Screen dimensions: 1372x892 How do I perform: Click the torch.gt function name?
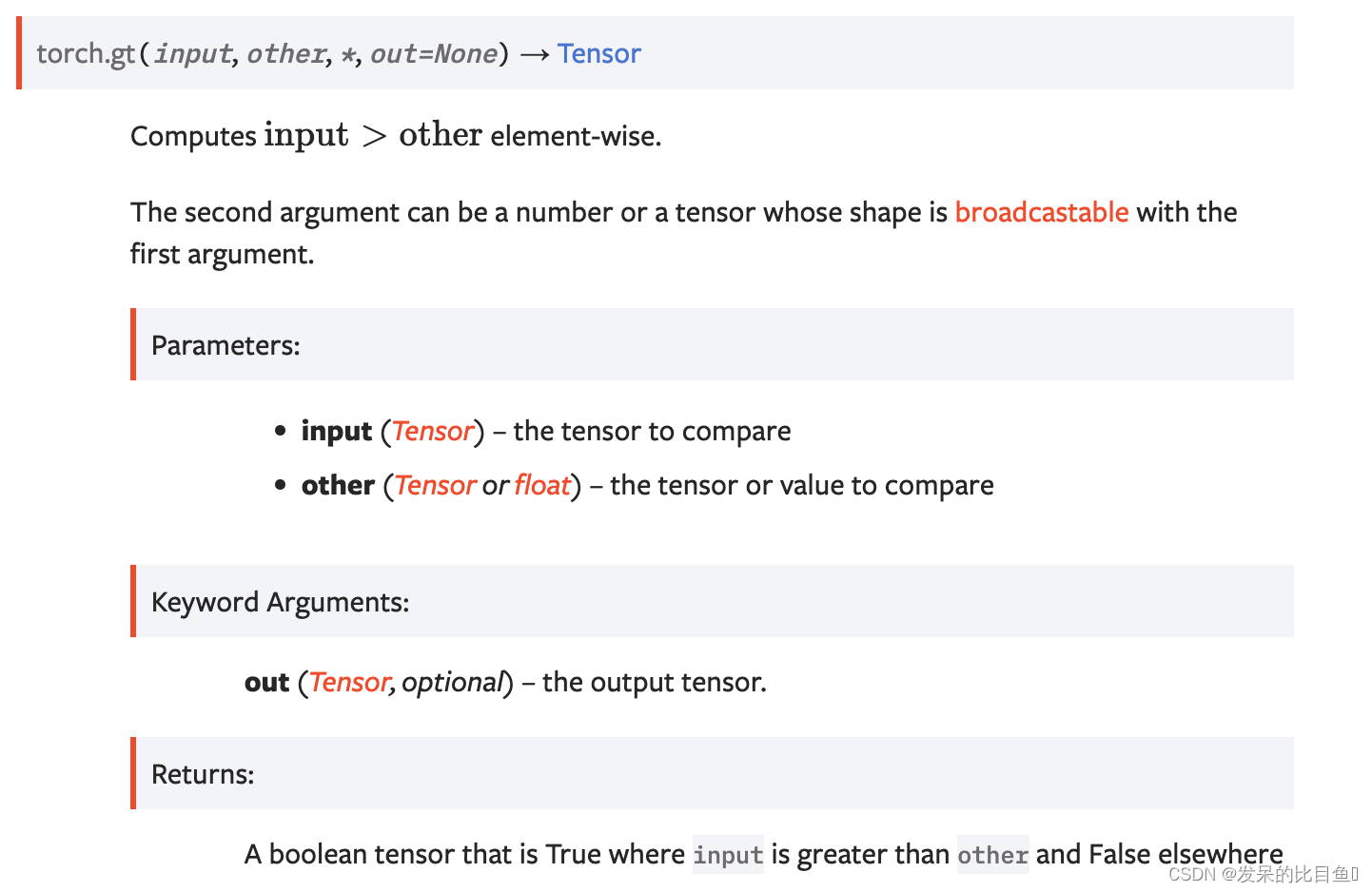click(86, 54)
